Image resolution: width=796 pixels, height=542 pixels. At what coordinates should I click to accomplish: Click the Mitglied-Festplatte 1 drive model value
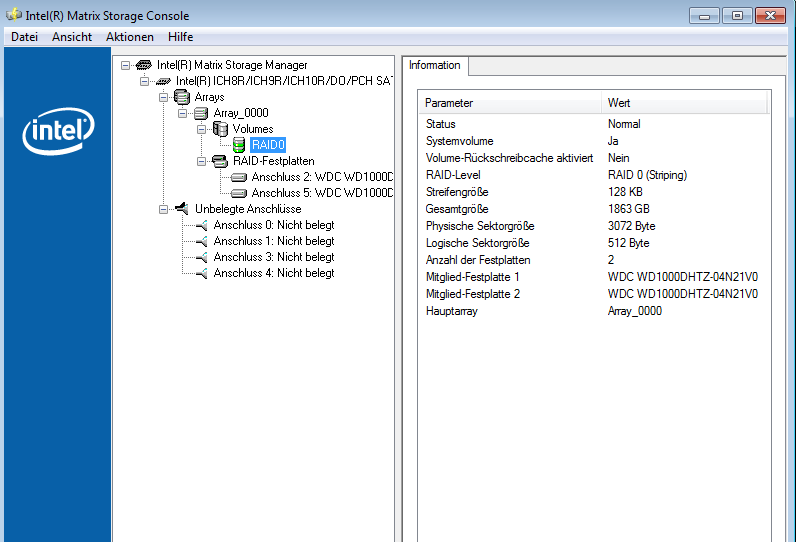[x=683, y=277]
